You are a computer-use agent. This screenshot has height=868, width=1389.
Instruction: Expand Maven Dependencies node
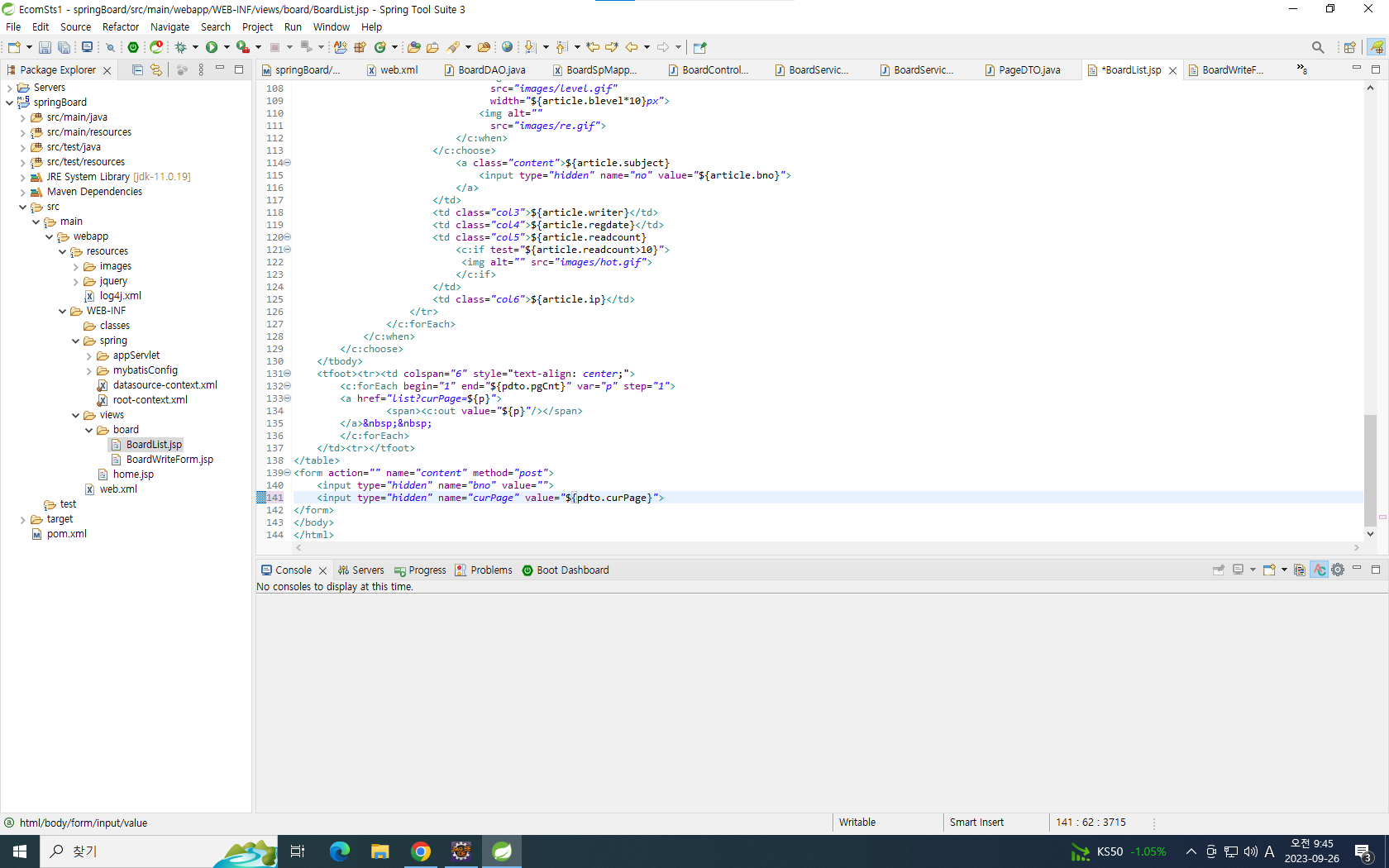tap(22, 192)
